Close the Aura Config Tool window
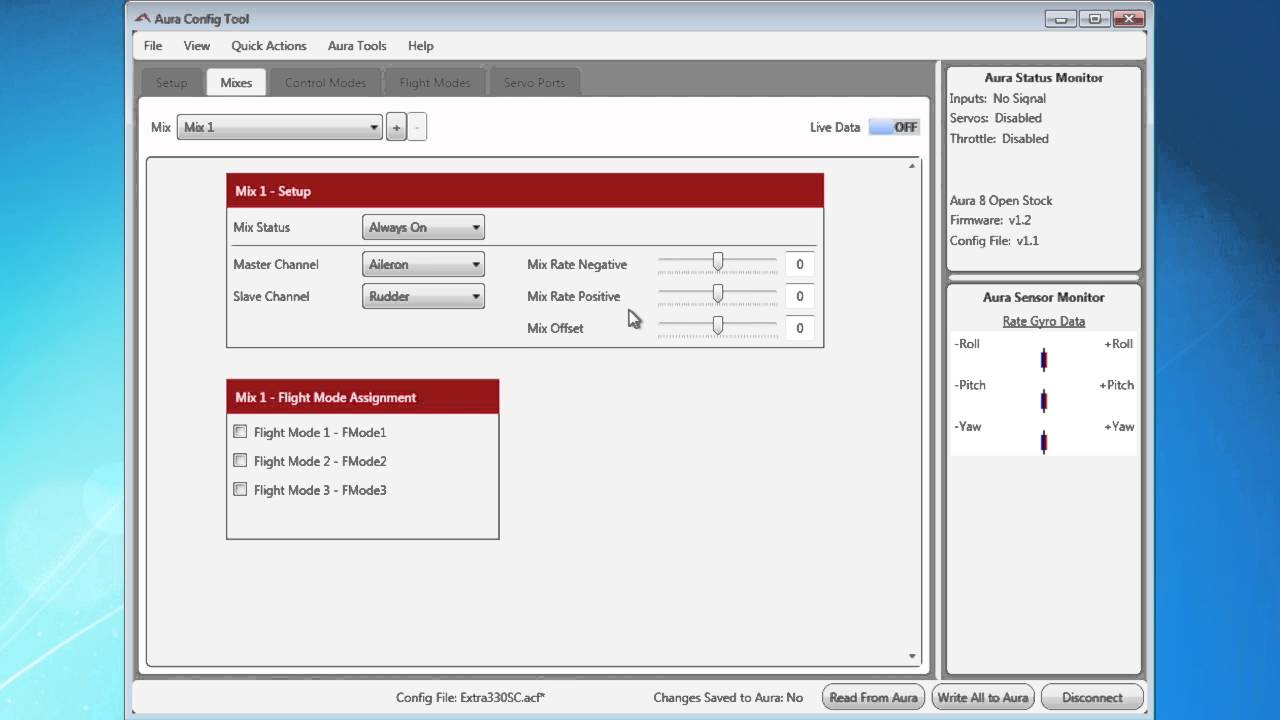 click(1130, 18)
